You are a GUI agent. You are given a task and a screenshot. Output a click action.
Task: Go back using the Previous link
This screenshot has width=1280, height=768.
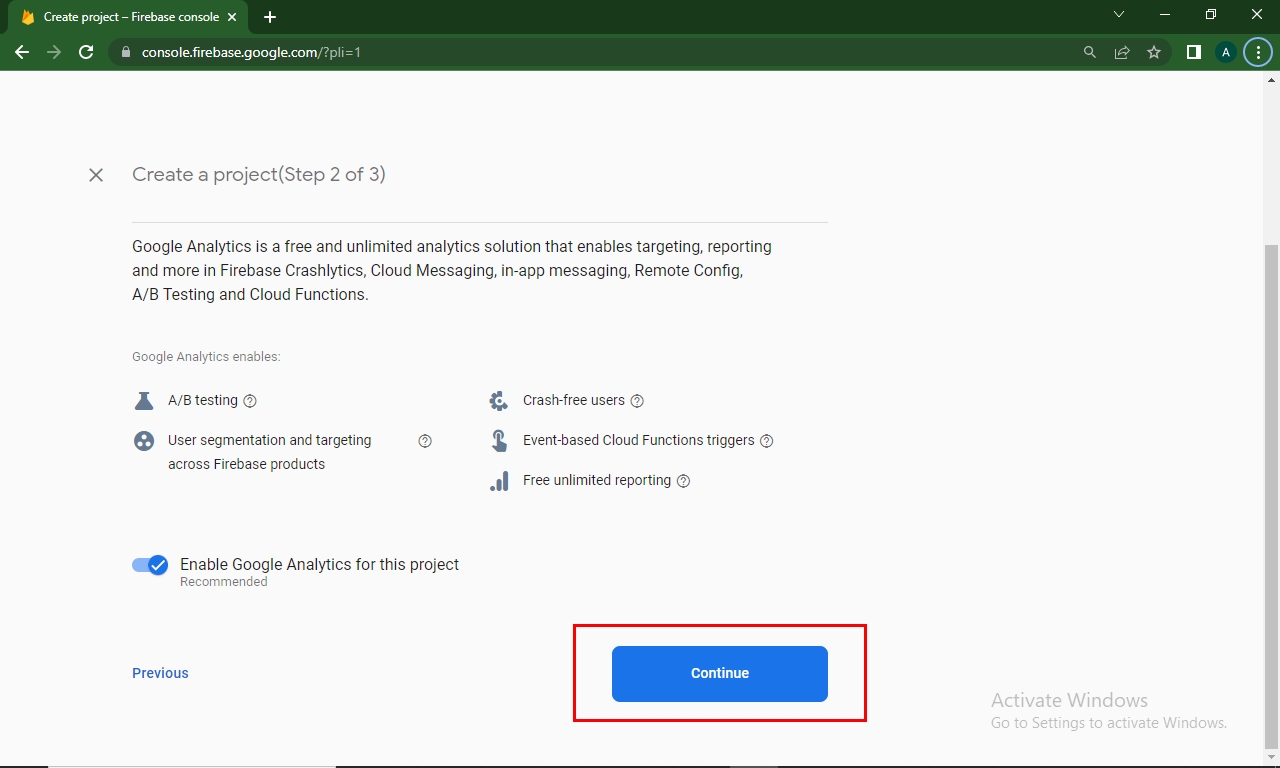pos(160,673)
